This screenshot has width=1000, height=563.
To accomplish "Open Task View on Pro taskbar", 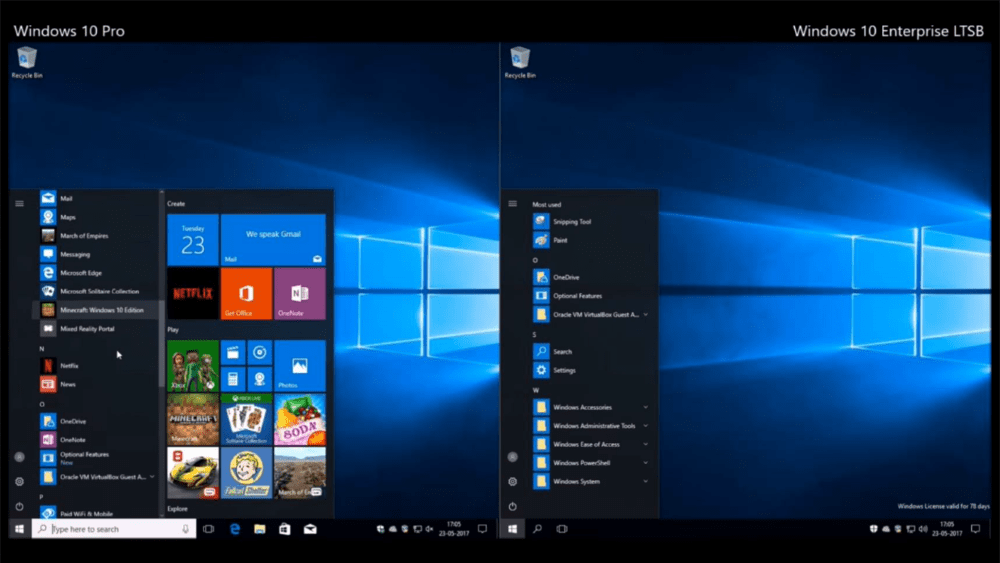I will coord(209,529).
